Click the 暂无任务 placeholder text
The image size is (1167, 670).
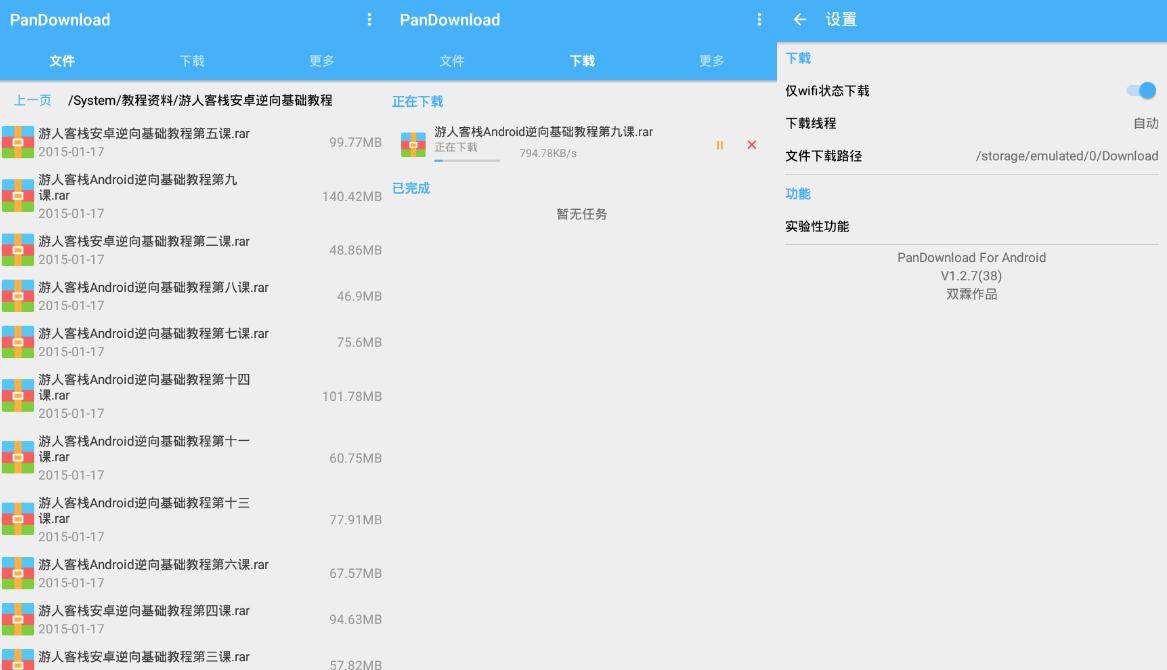coord(582,214)
